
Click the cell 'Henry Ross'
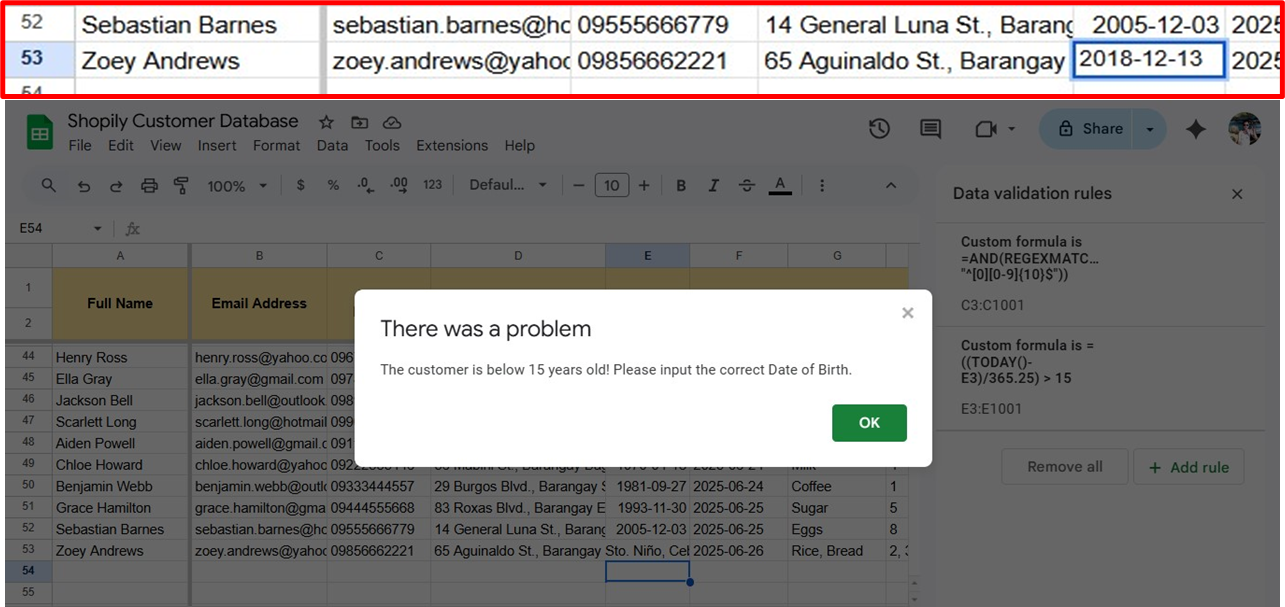[x=120, y=357]
